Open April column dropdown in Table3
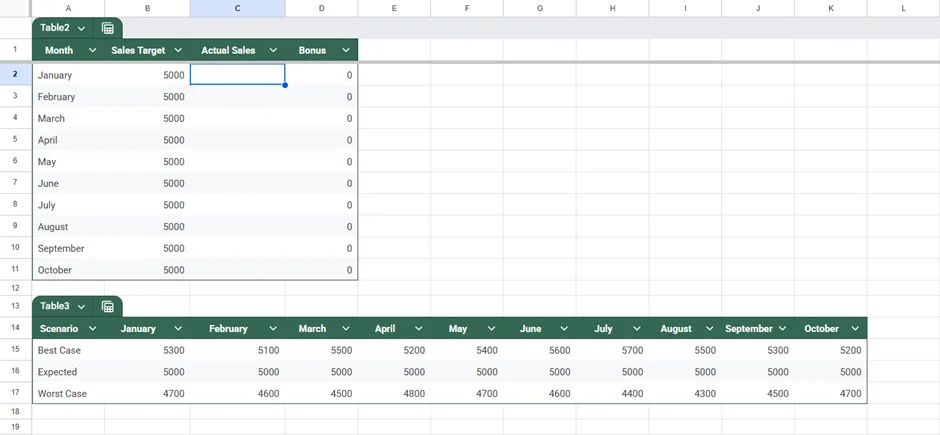Screen dimensions: 940x435 (418, 328)
